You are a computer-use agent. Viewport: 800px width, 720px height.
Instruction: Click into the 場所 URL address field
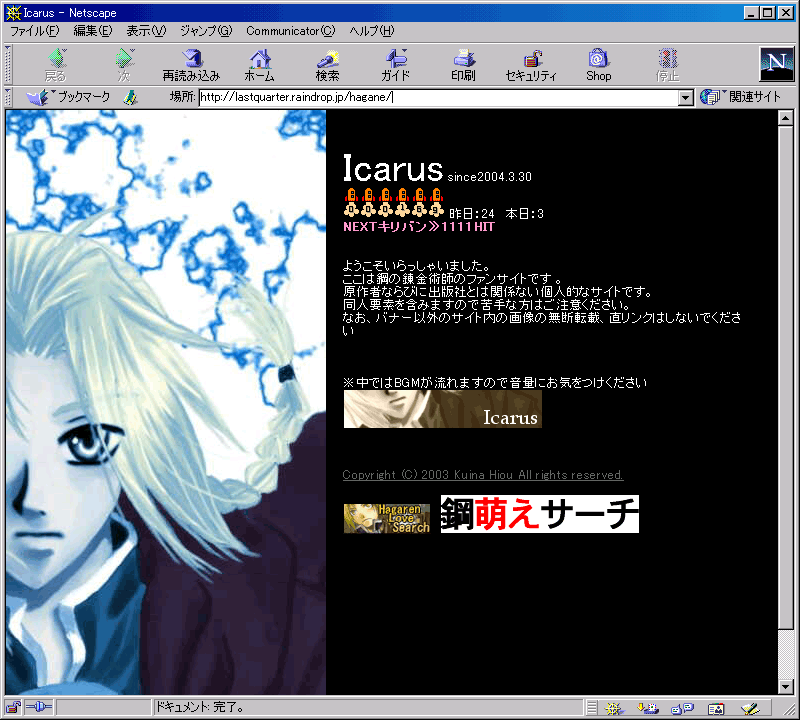click(439, 97)
